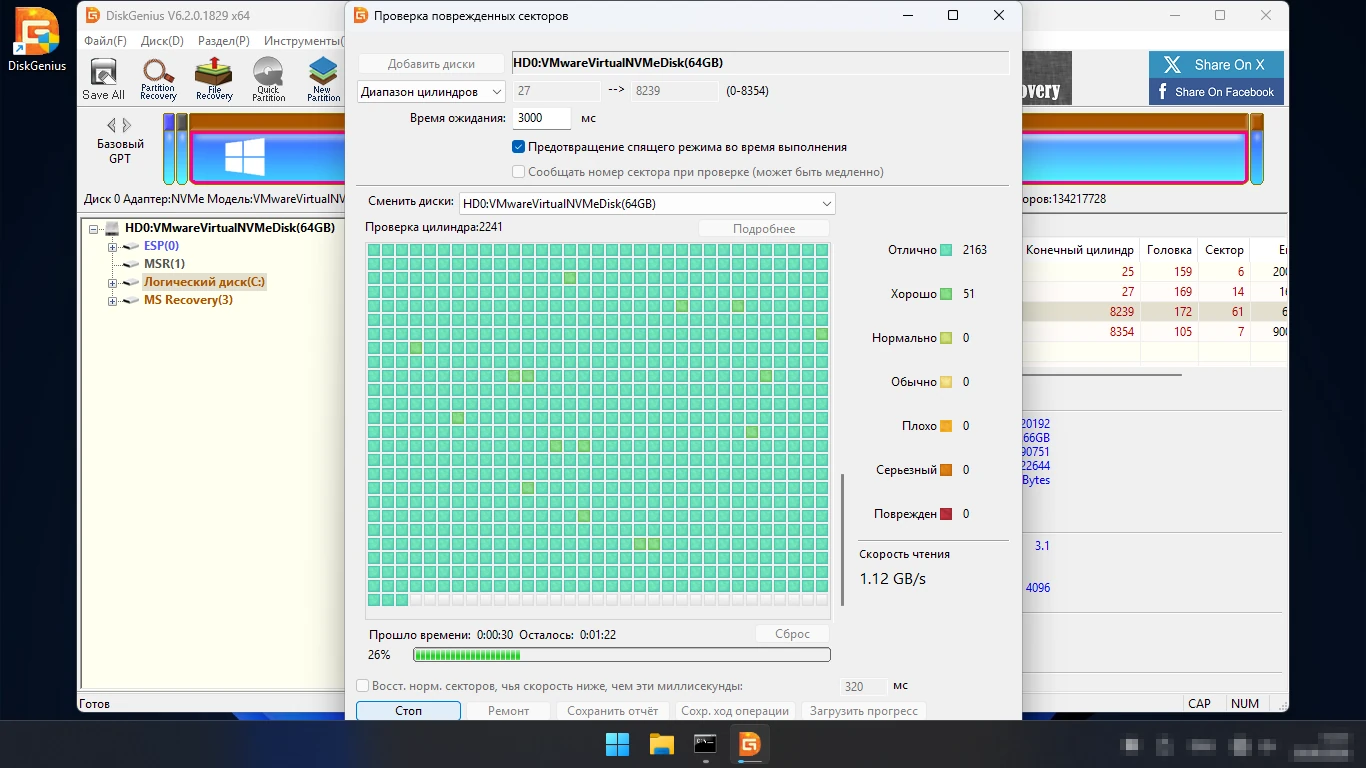
Task: Expand the ESP(0) tree node
Action: point(113,246)
